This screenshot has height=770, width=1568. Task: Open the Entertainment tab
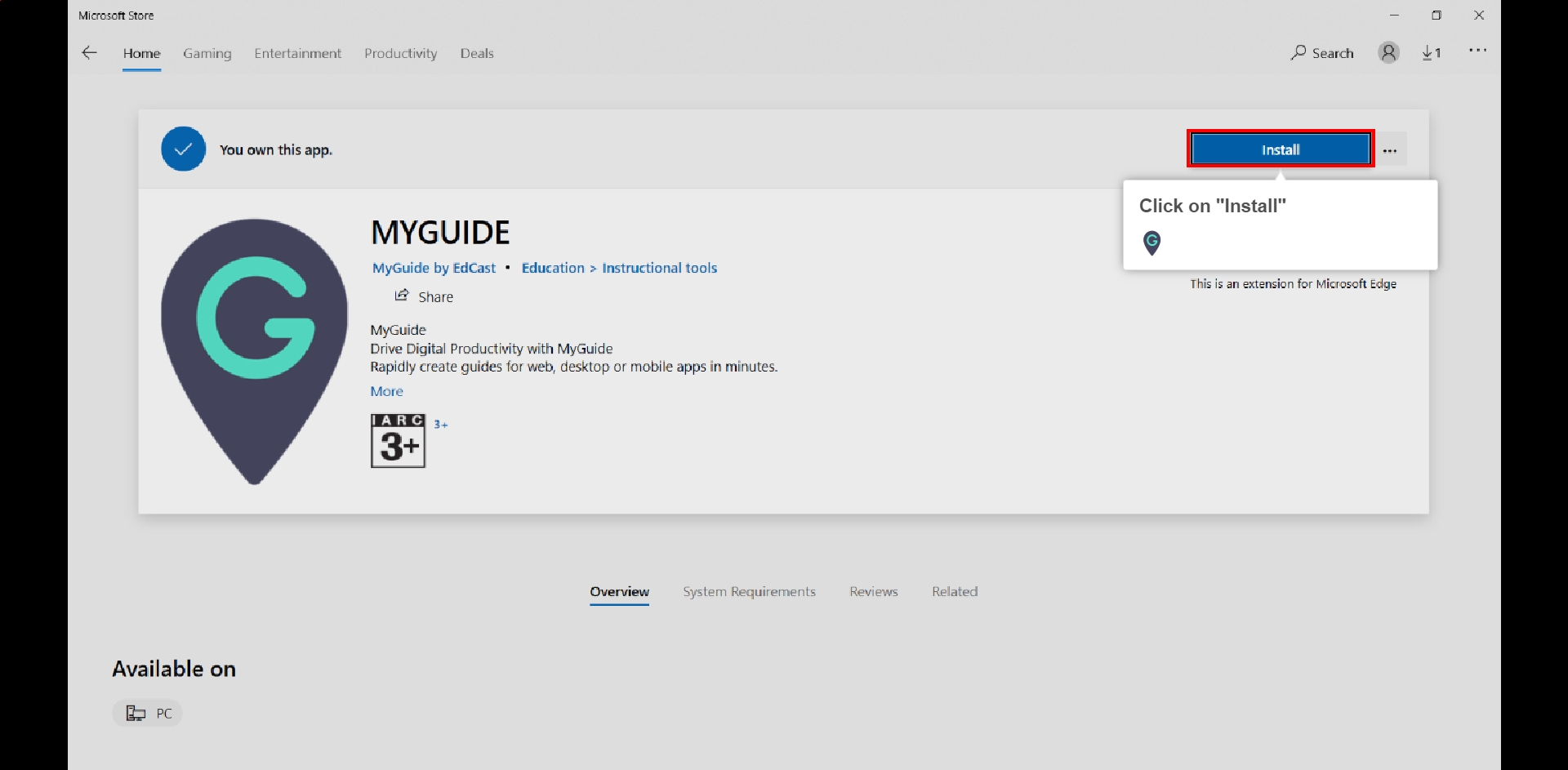point(297,54)
